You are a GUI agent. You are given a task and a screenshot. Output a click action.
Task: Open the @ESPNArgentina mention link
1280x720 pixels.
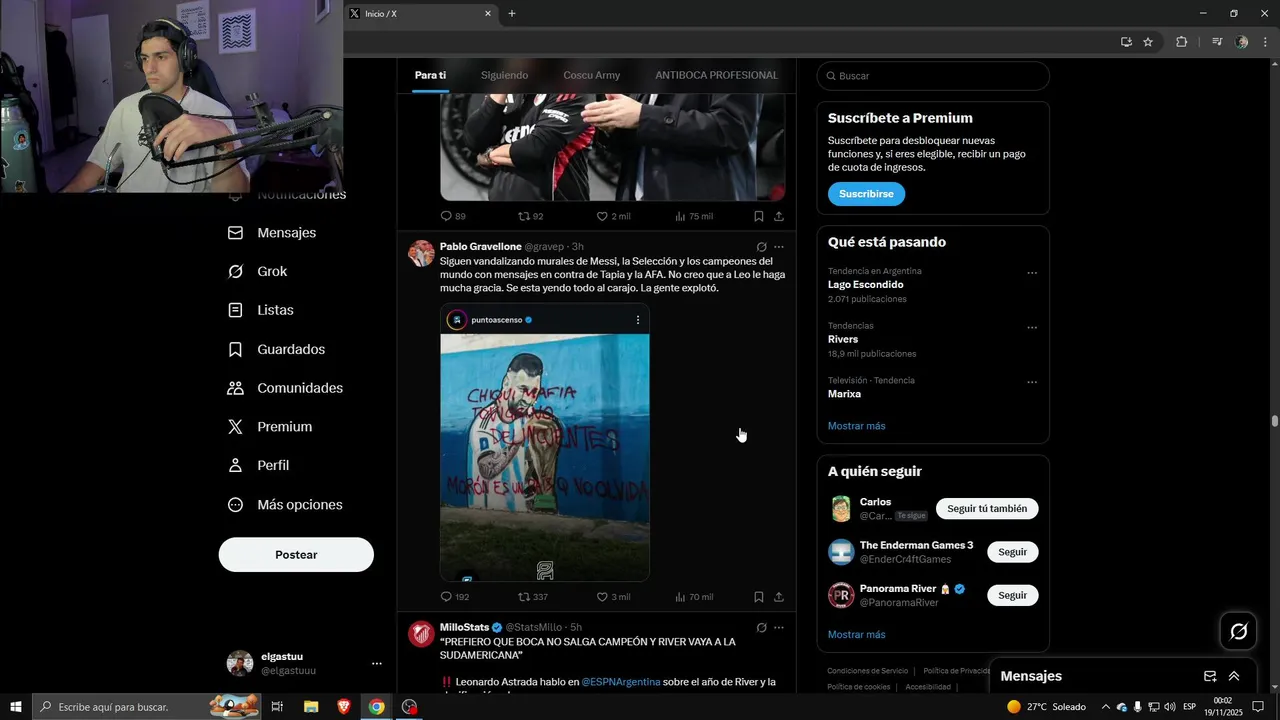(x=621, y=682)
